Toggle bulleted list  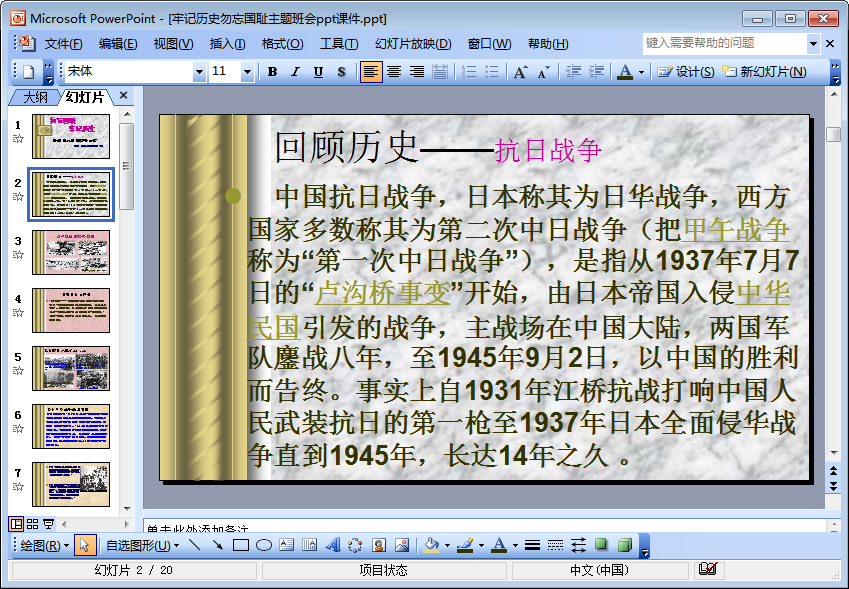[x=492, y=71]
